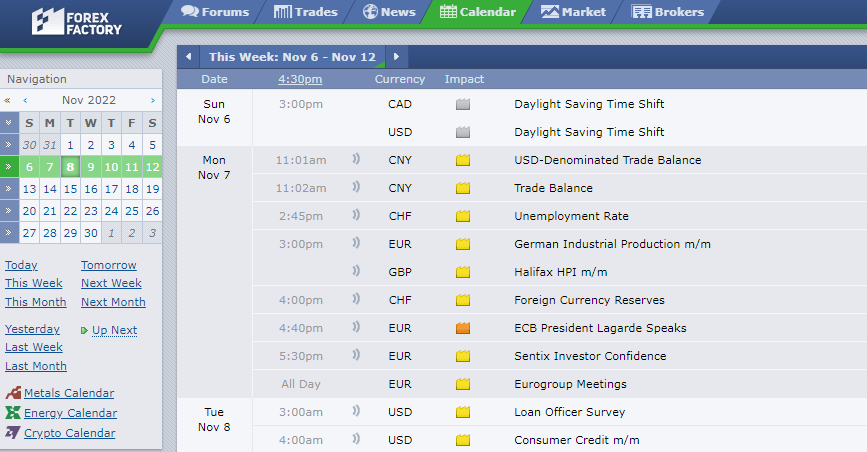Click the Up Next link
Viewport: 867px width, 452px height.
pos(114,330)
